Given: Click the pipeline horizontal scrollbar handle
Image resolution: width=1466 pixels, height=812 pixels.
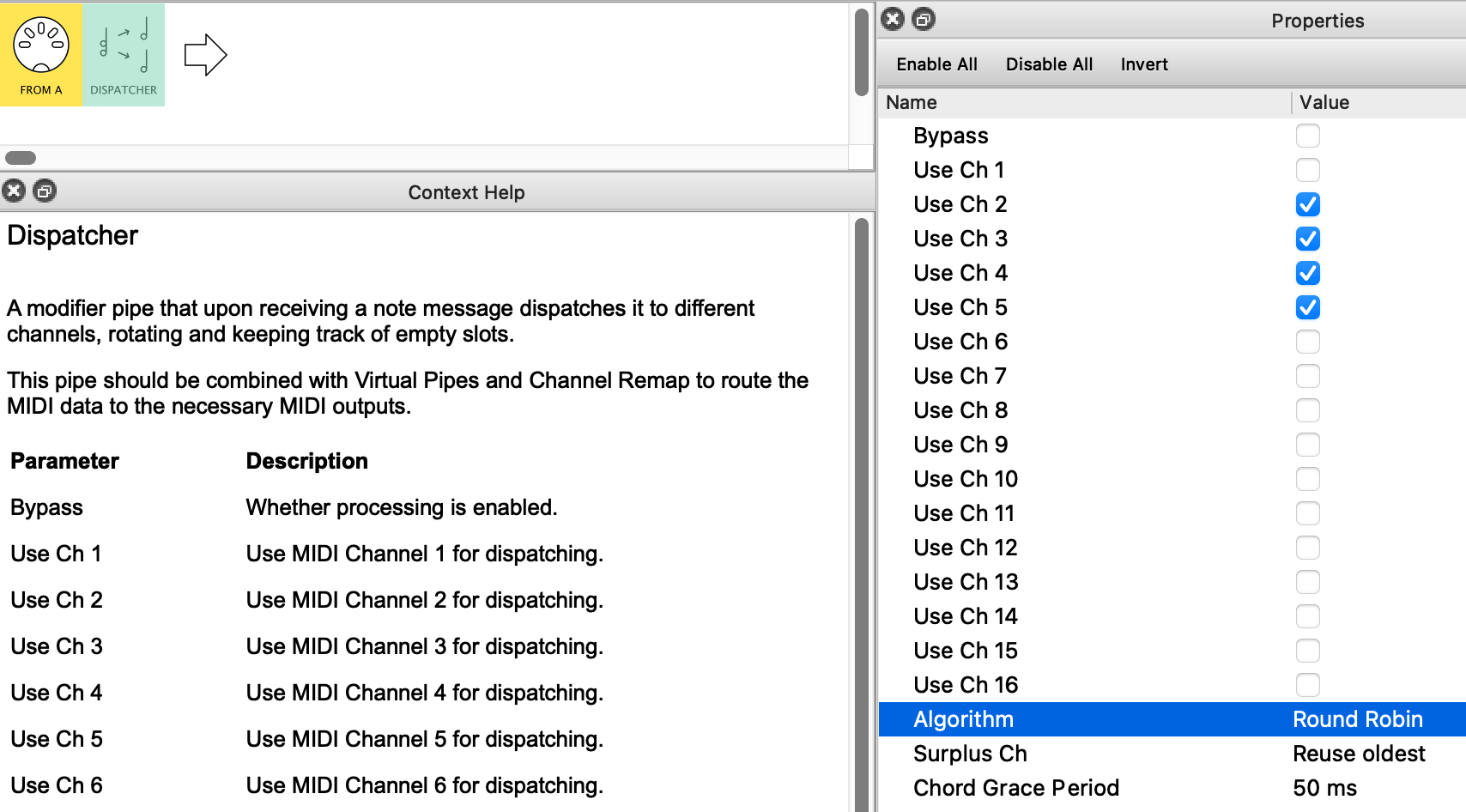Looking at the screenshot, I should 21,158.
